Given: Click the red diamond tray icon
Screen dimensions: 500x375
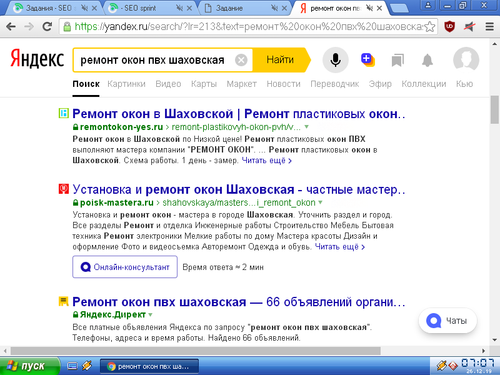Looking at the screenshot, I should tap(452, 366).
